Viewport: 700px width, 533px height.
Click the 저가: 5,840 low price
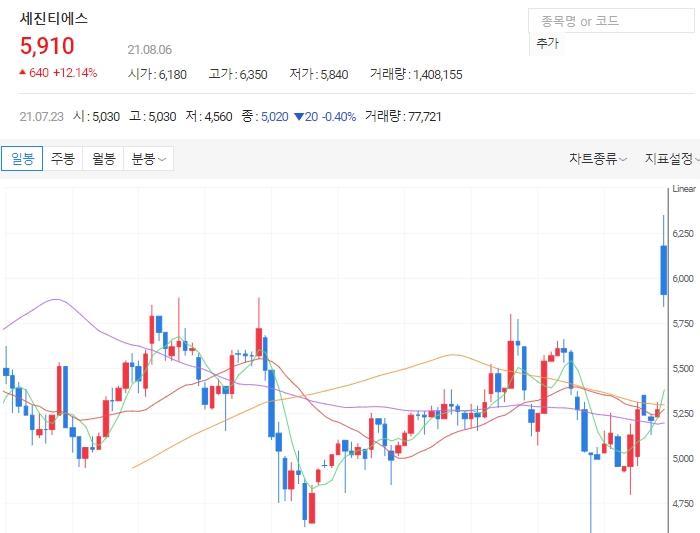[319, 74]
